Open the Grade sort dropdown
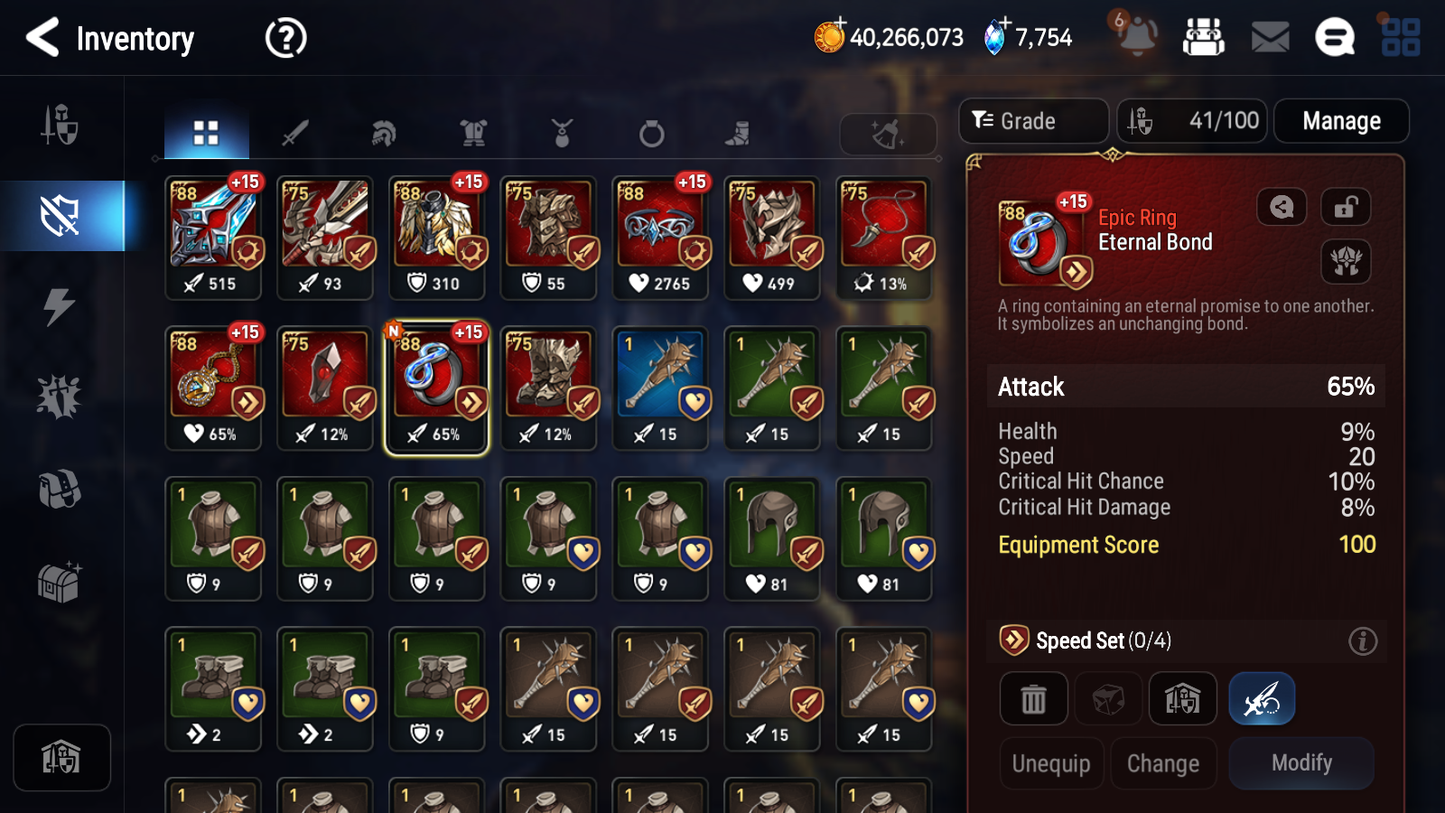Viewport: 1445px width, 813px height. click(x=1033, y=121)
